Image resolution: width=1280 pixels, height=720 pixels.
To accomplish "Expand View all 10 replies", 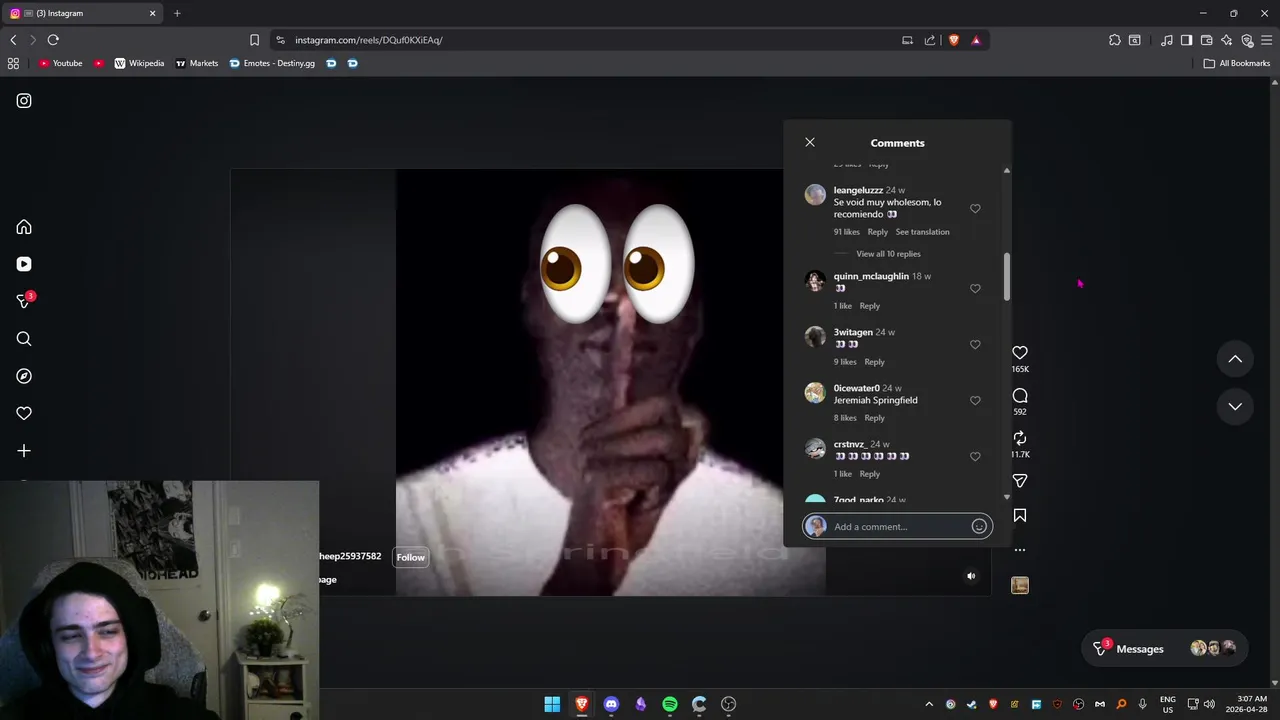I will [888, 254].
